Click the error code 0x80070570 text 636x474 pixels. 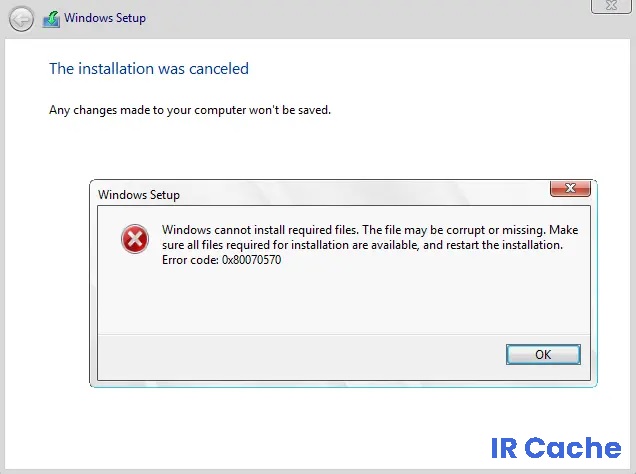(x=221, y=260)
